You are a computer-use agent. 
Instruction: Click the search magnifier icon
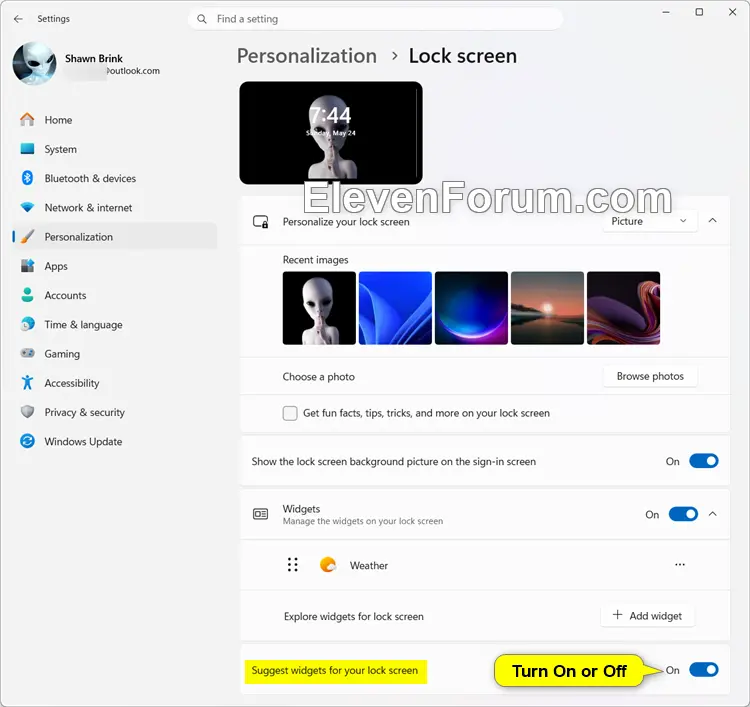(202, 19)
